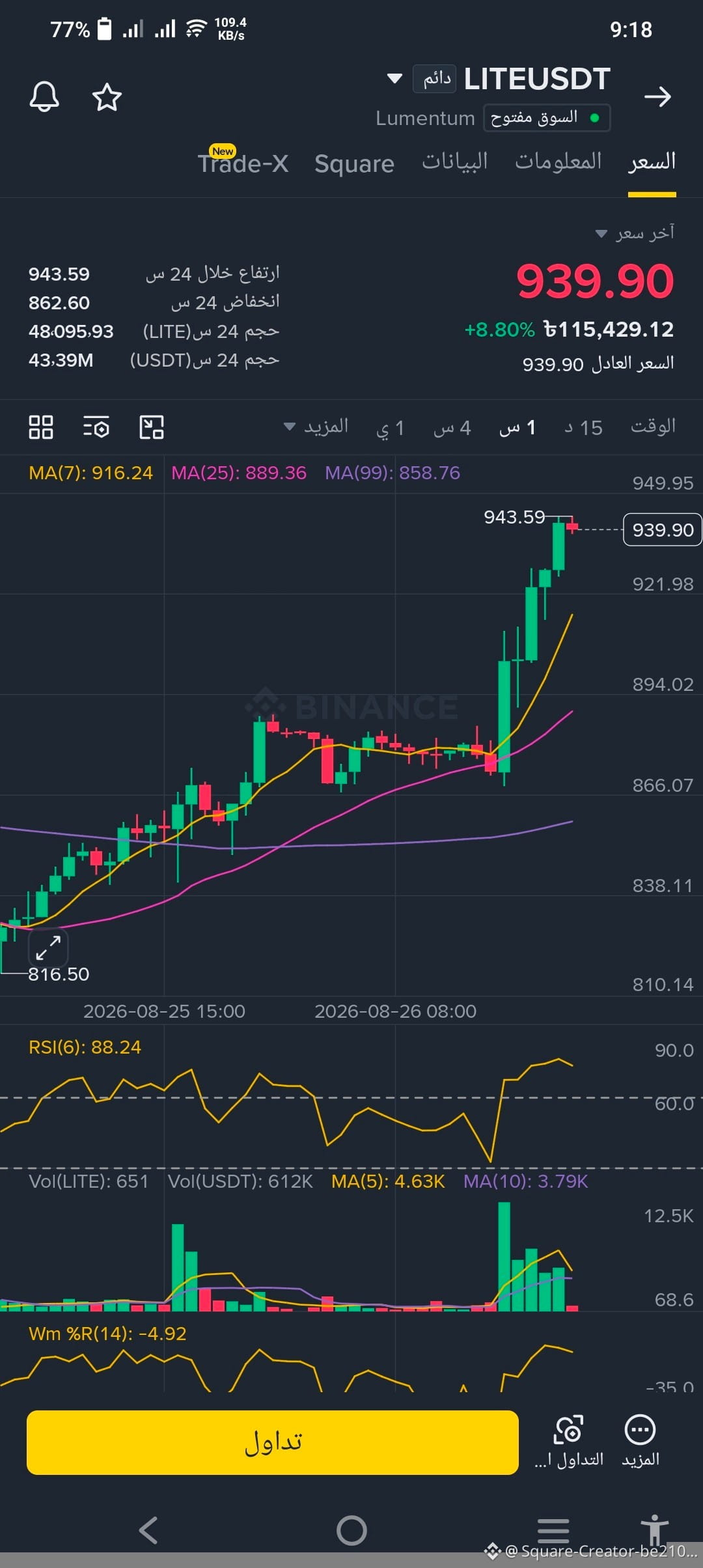703x1568 pixels.
Task: Tap the price alert bell icon
Action: pos(44,97)
